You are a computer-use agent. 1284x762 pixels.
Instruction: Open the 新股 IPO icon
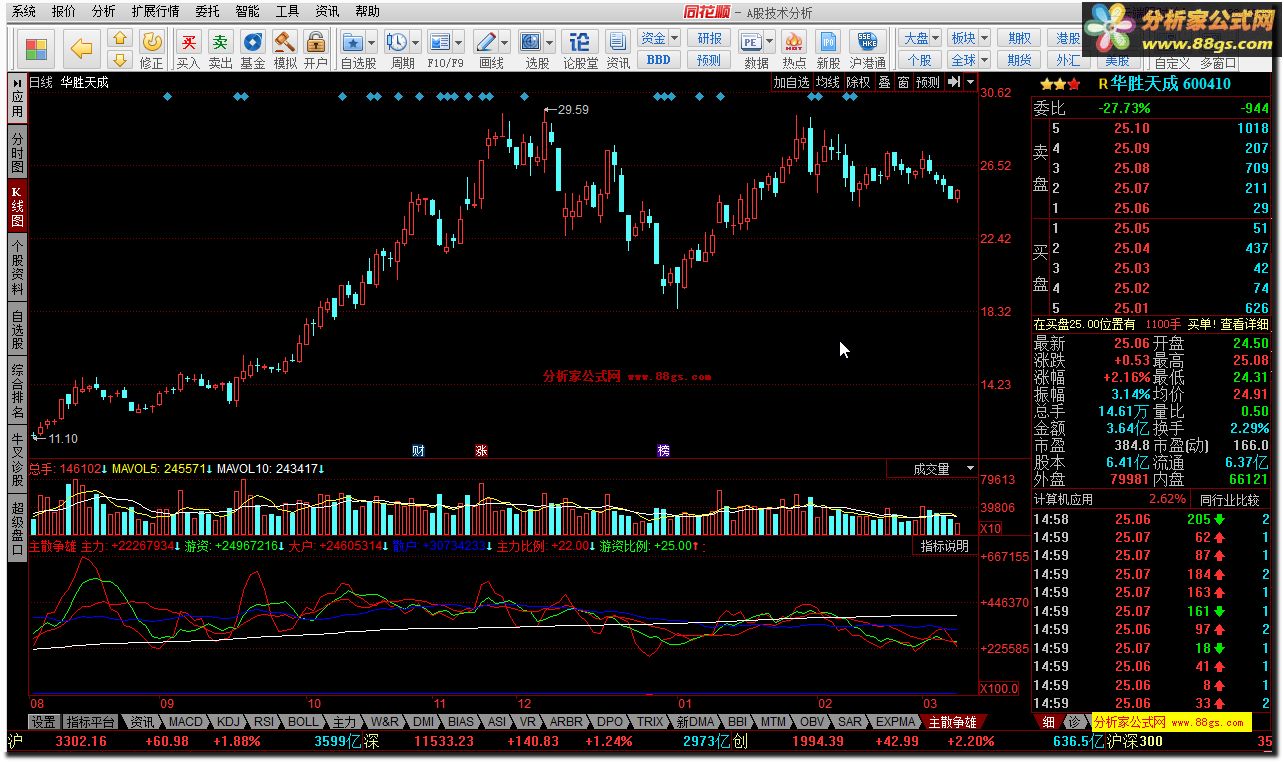(x=828, y=42)
